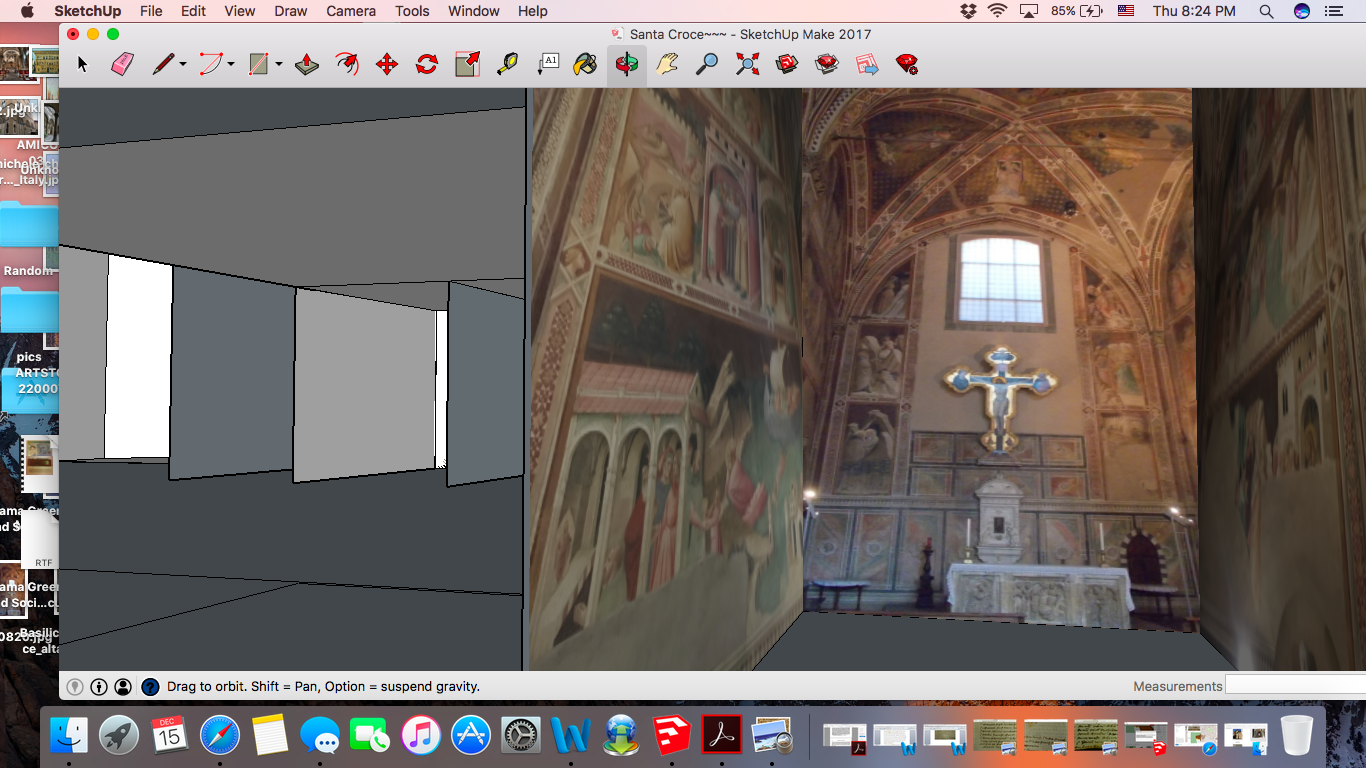Select the Pan hand tool

(x=667, y=65)
